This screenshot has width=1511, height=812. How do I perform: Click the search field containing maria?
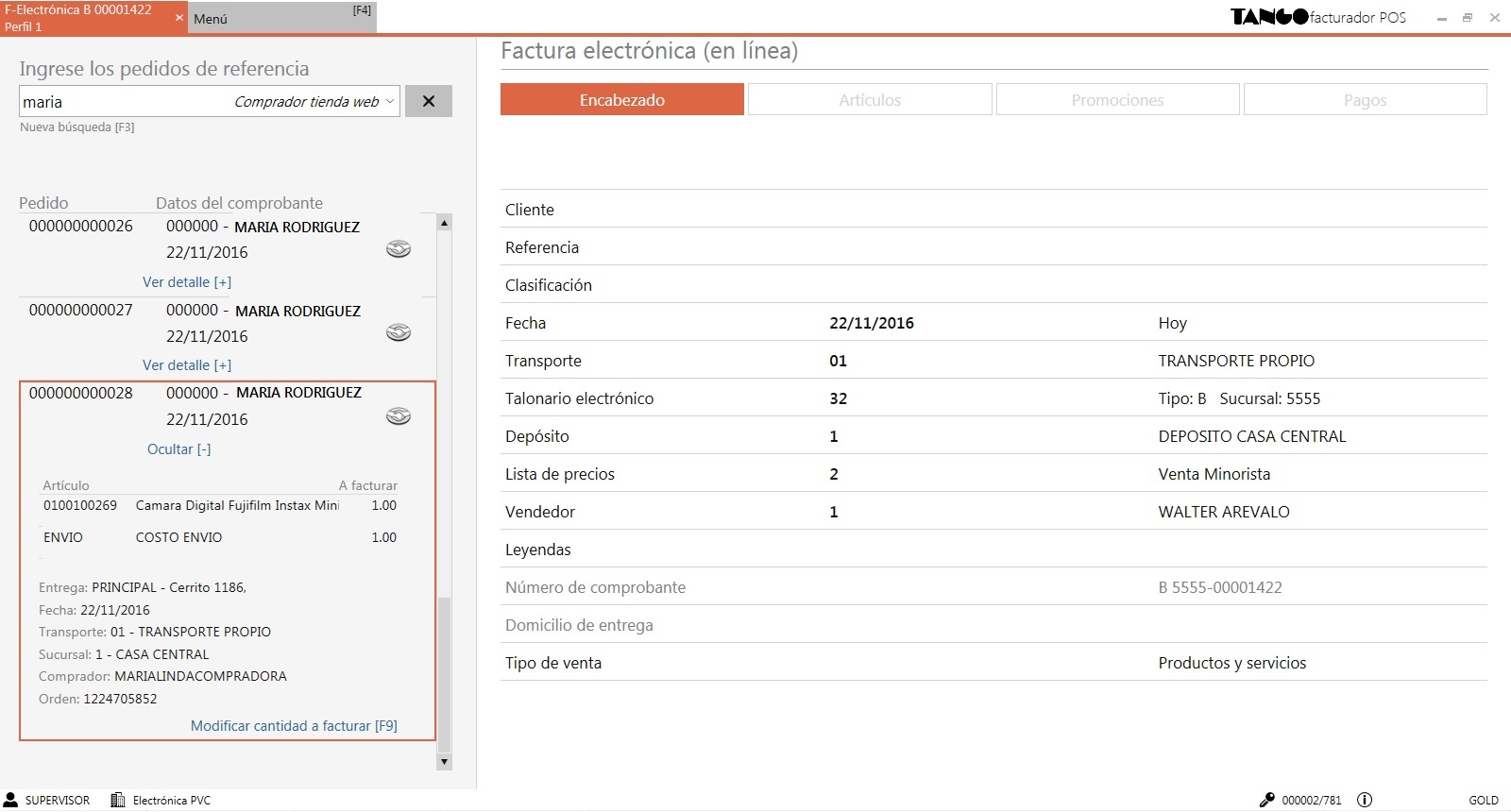[x=123, y=102]
